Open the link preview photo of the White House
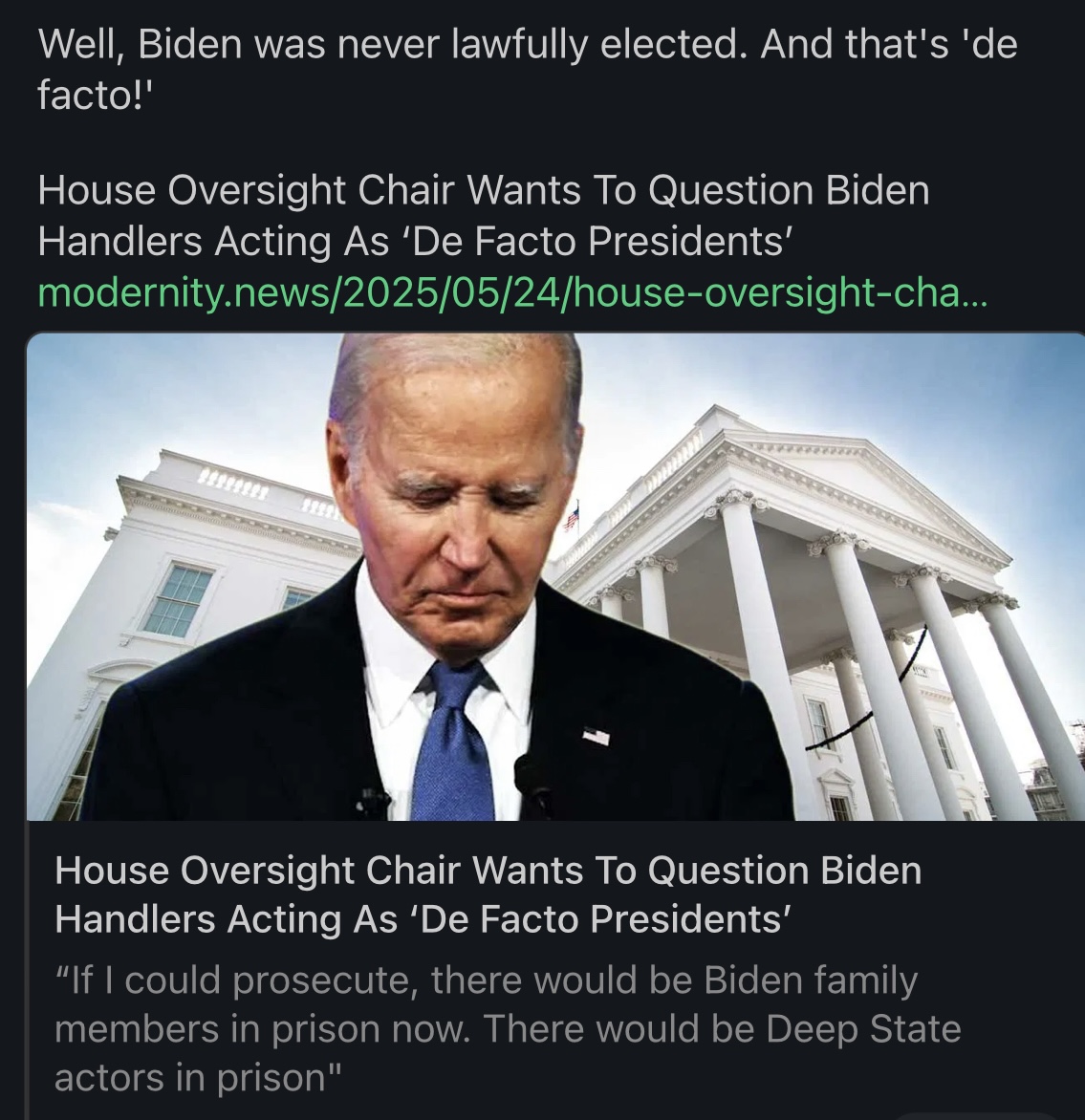The width and height of the screenshot is (1085, 1120). click(x=555, y=576)
